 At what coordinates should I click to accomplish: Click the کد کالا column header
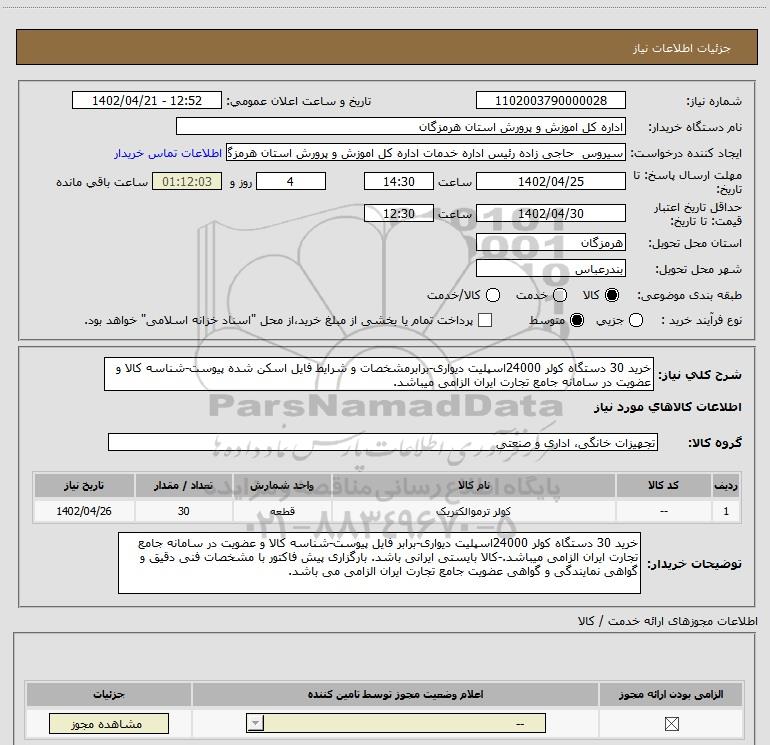click(x=663, y=485)
